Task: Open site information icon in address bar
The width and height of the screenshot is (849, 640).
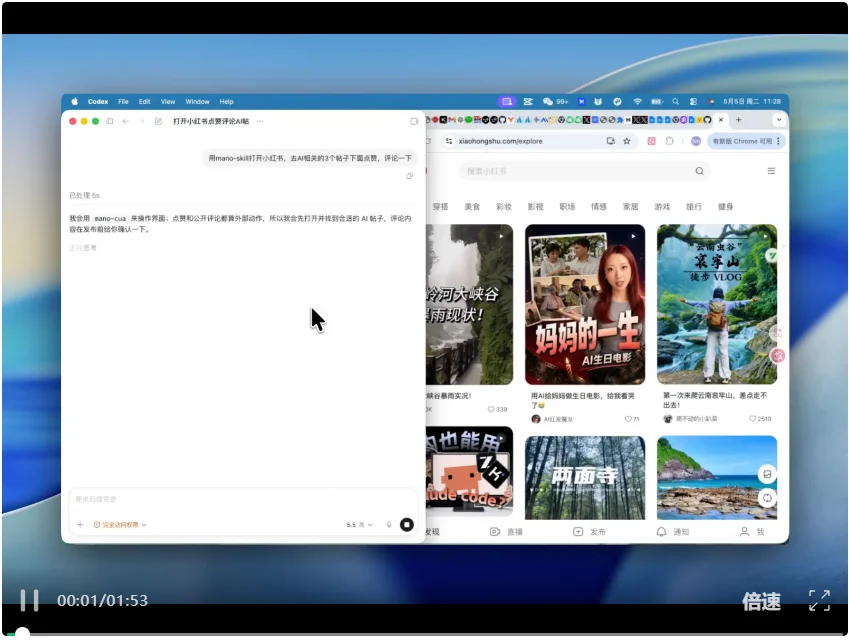Action: [x=449, y=141]
